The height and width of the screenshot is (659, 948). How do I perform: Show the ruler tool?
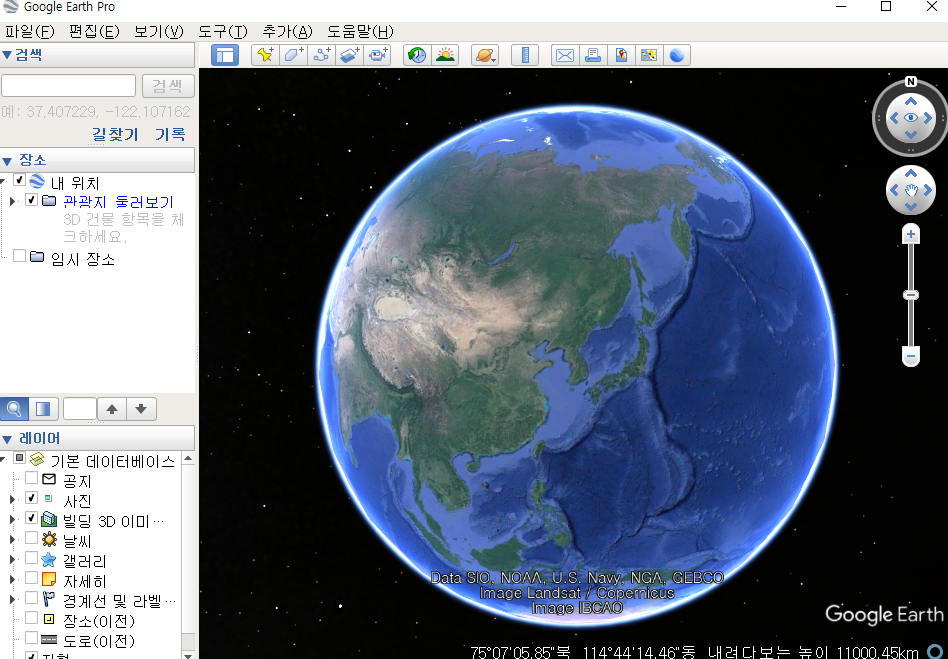point(525,55)
